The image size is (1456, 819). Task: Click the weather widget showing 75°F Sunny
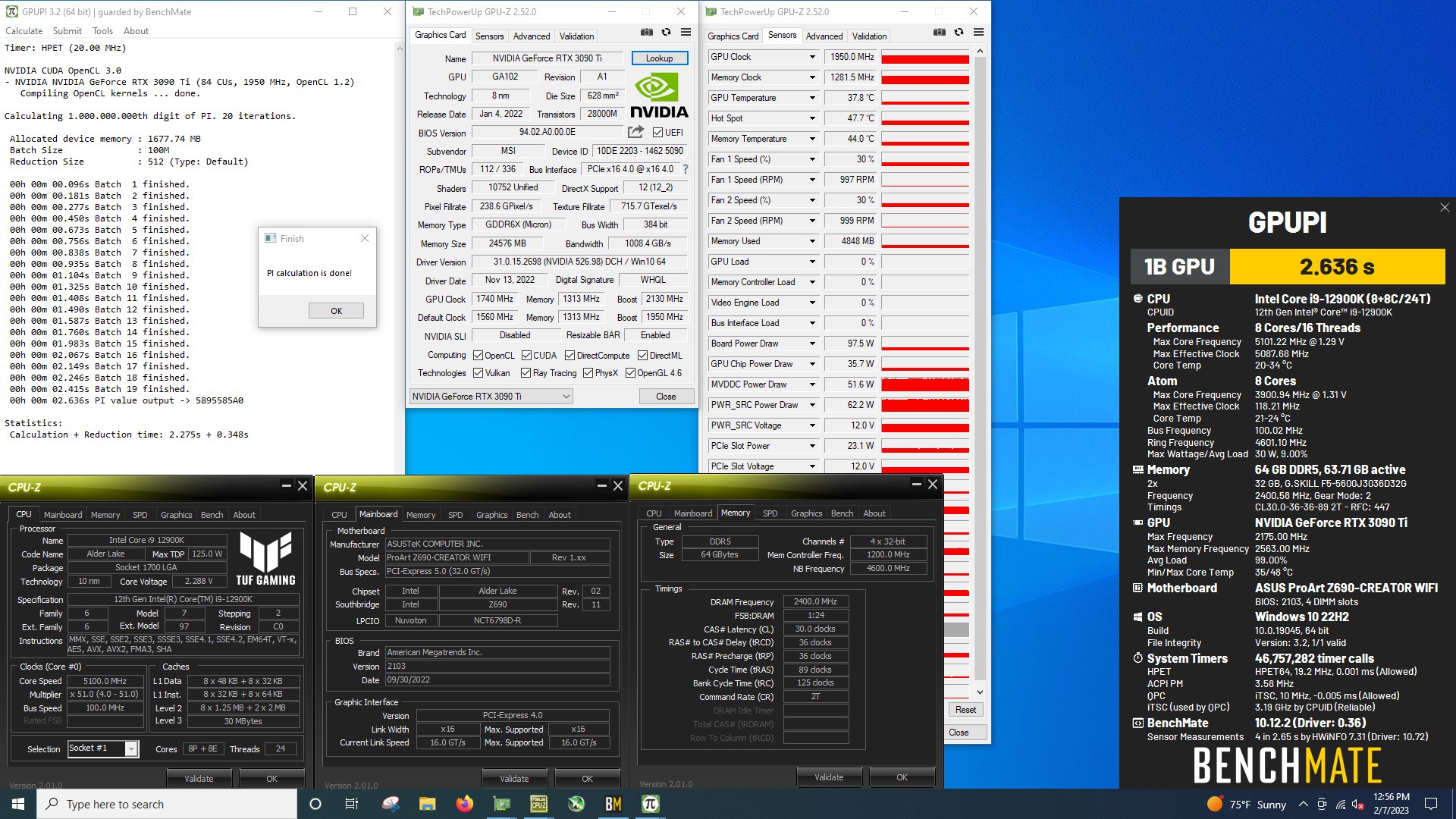click(x=1247, y=804)
